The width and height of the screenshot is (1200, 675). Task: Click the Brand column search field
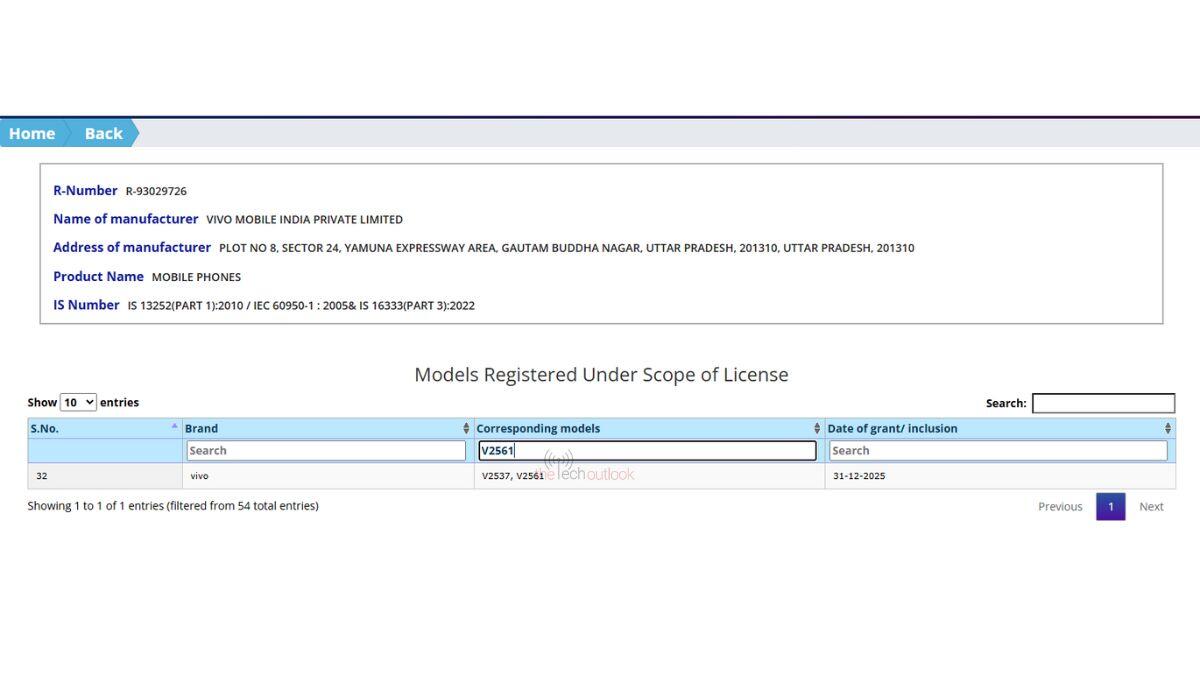[x=326, y=451]
